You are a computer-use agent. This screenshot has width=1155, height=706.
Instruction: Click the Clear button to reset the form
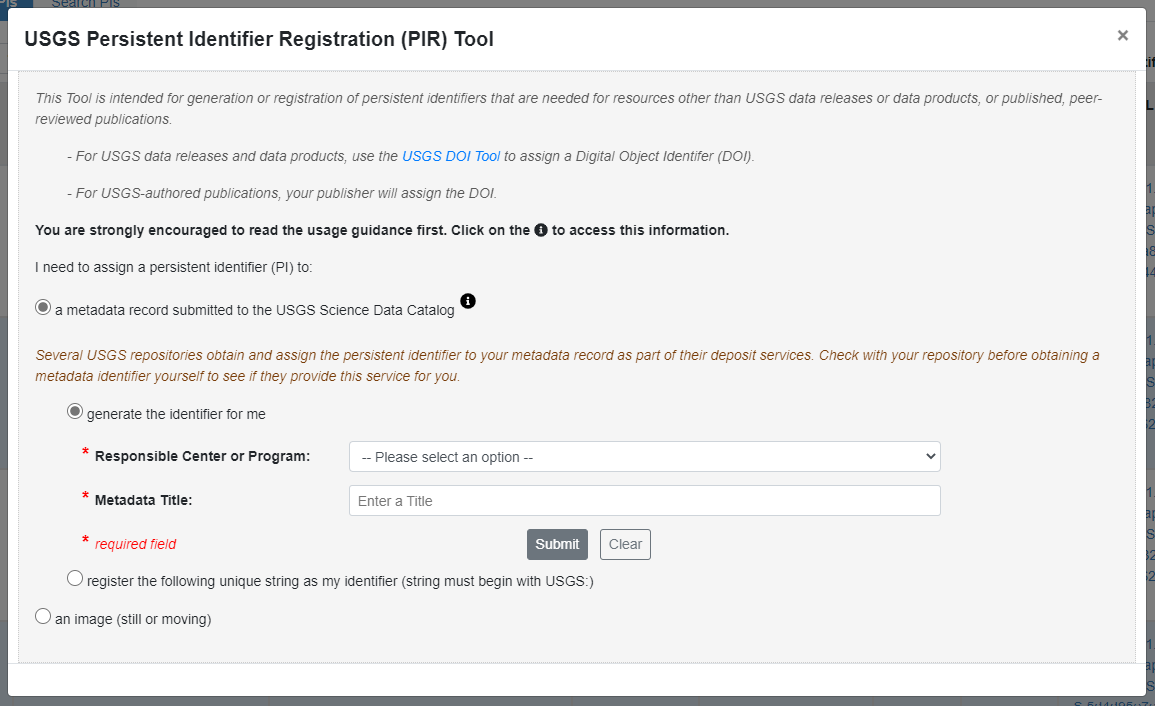click(x=624, y=544)
